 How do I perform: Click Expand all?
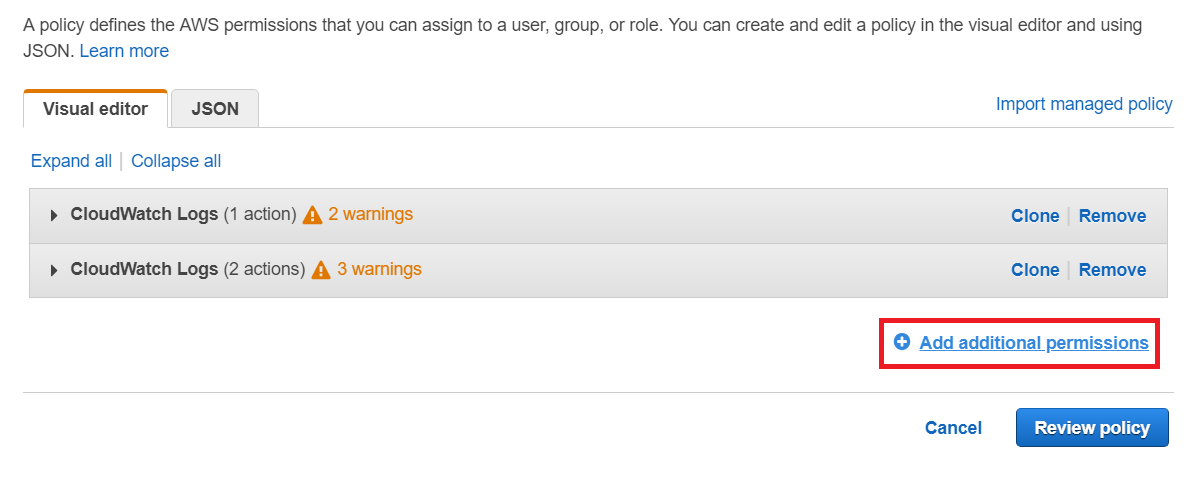(71, 161)
